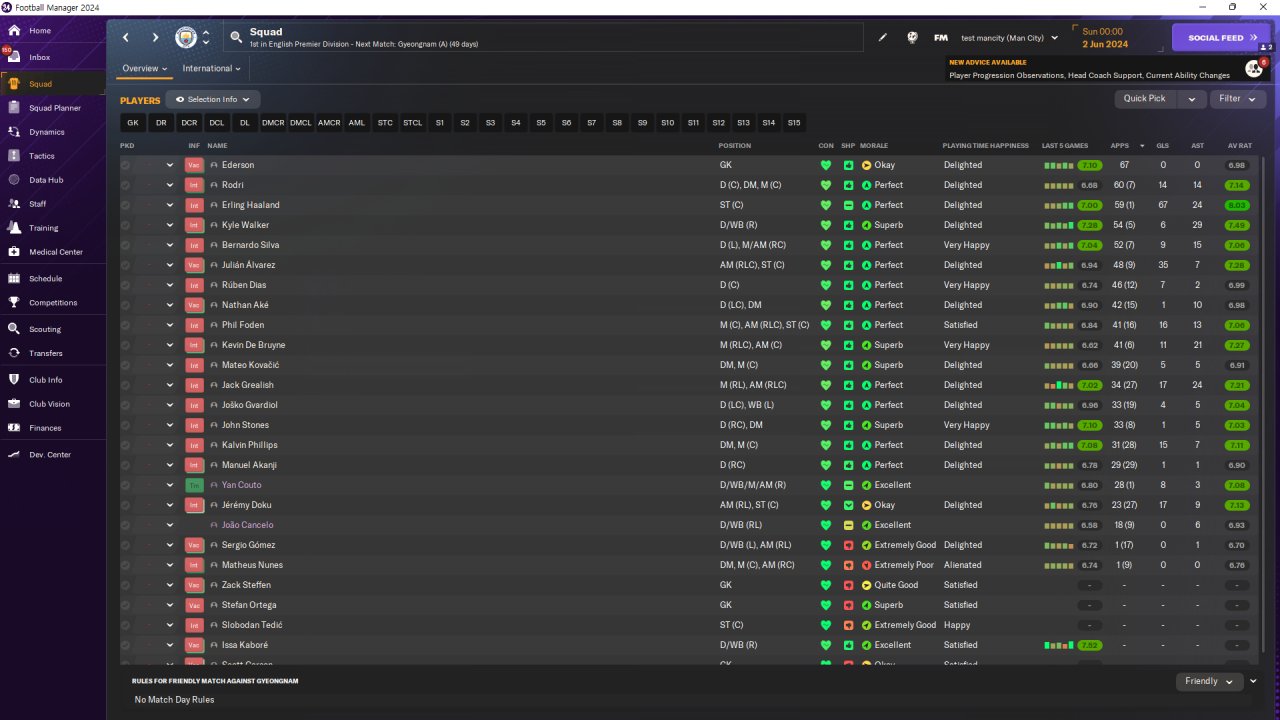This screenshot has width=1280, height=720.
Task: Open the Friendly match rules dropdown
Action: [x=1209, y=681]
